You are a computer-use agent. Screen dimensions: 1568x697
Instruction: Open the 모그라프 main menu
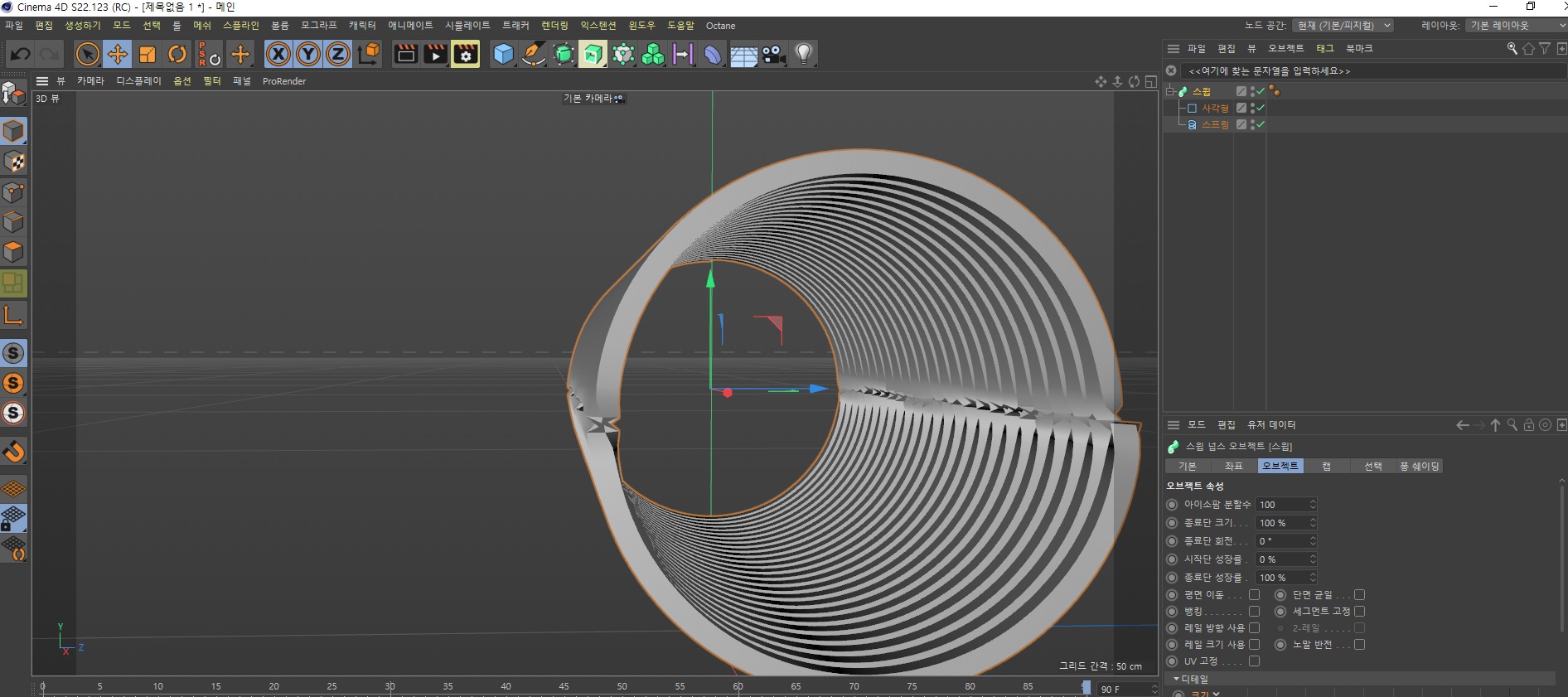(x=318, y=26)
